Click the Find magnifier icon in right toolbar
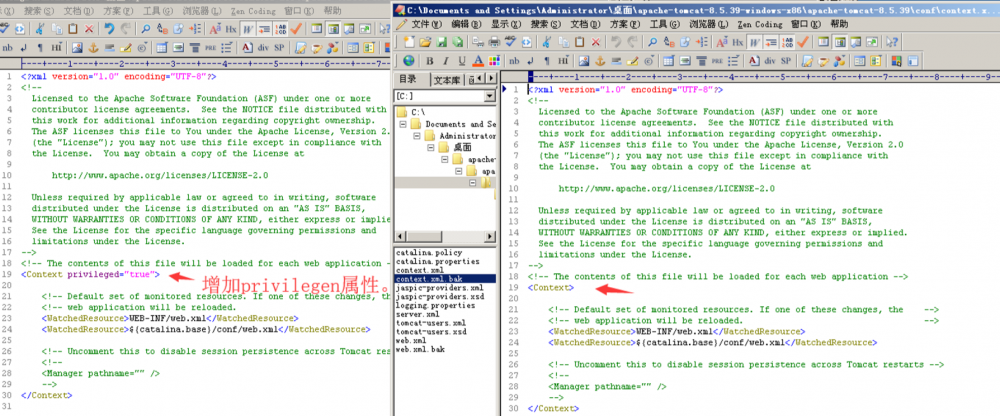1000x416 pixels. (653, 41)
